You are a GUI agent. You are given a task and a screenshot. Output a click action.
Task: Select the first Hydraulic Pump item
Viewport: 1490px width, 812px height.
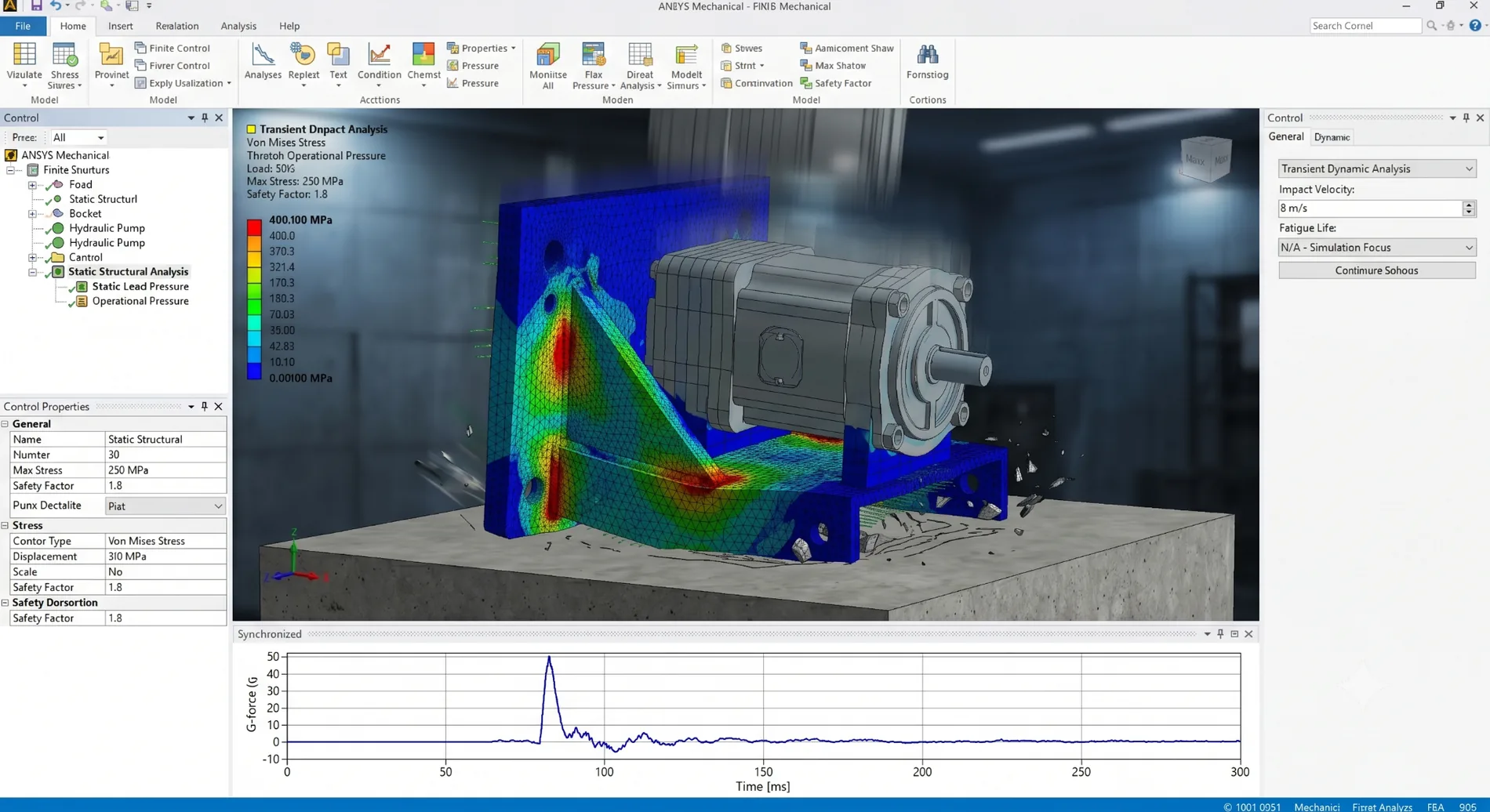pyautogui.click(x=107, y=228)
